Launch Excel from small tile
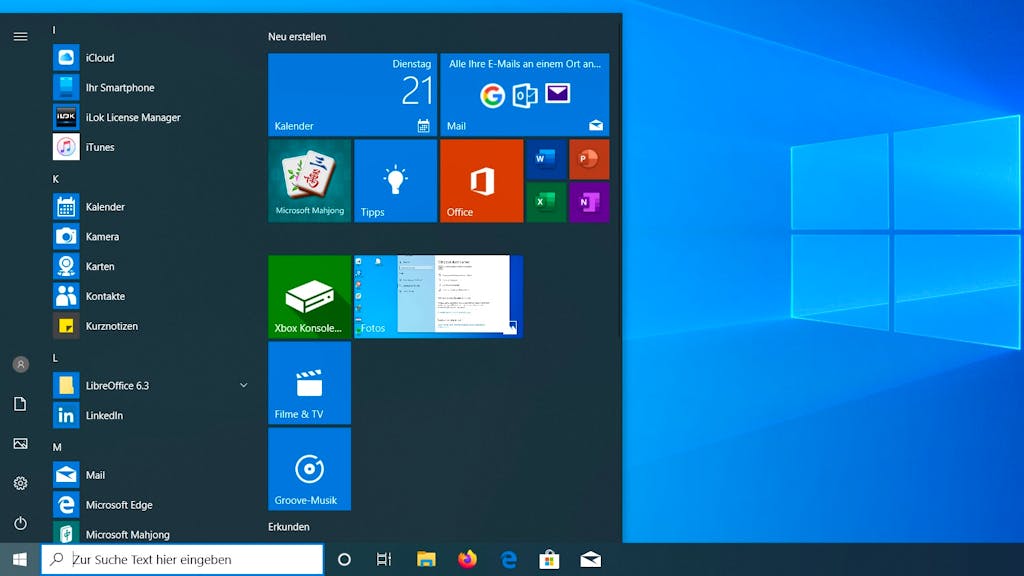 coord(546,202)
